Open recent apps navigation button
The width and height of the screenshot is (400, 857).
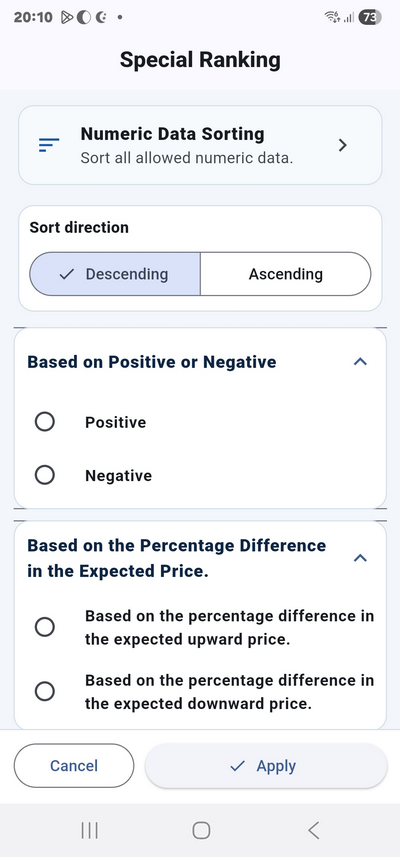click(x=89, y=830)
